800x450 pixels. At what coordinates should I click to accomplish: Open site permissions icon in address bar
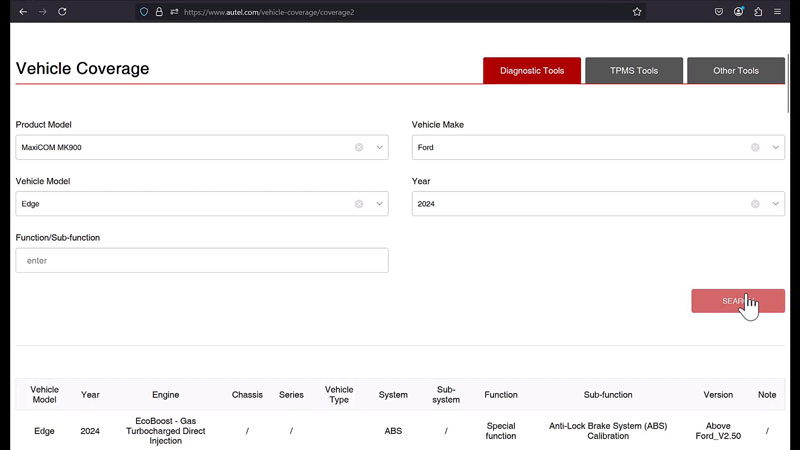[x=174, y=12]
